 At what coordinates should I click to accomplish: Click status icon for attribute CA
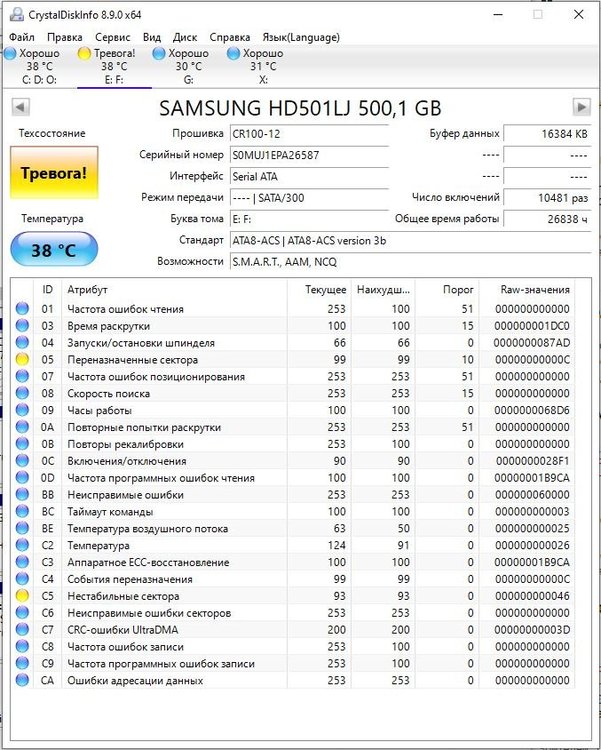tap(22, 680)
